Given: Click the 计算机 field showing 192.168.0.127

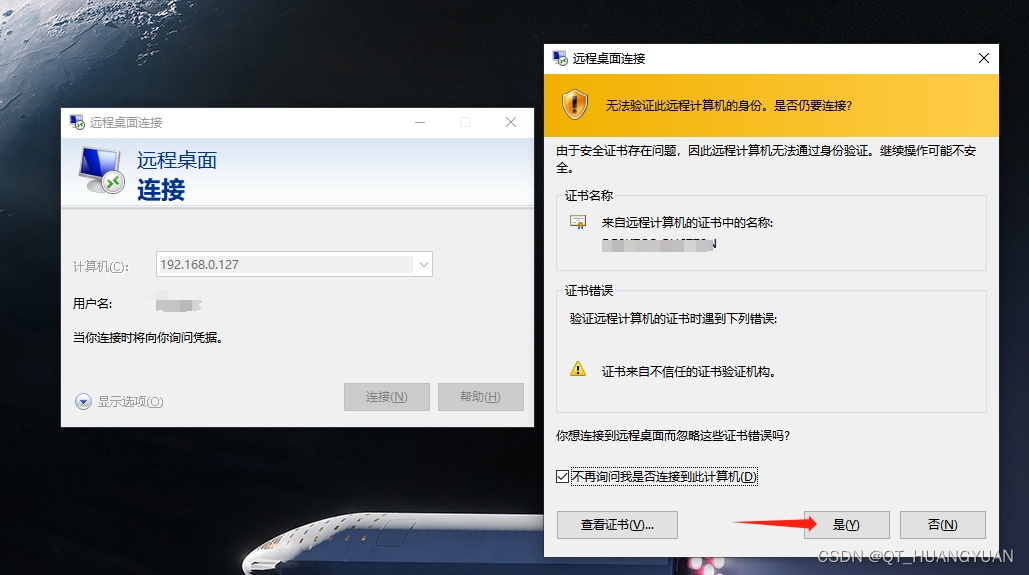Looking at the screenshot, I should (x=294, y=265).
